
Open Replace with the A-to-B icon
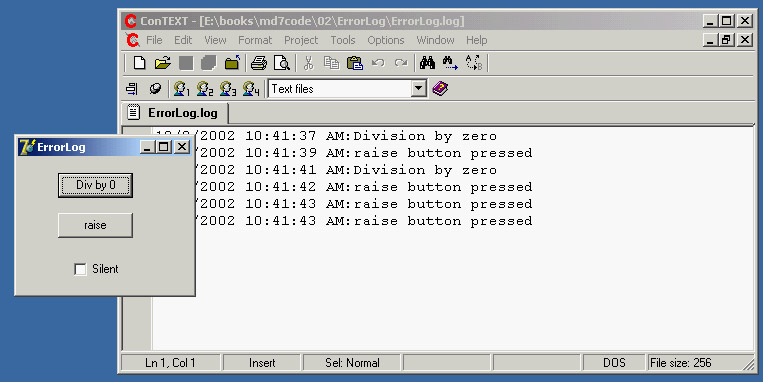point(473,63)
